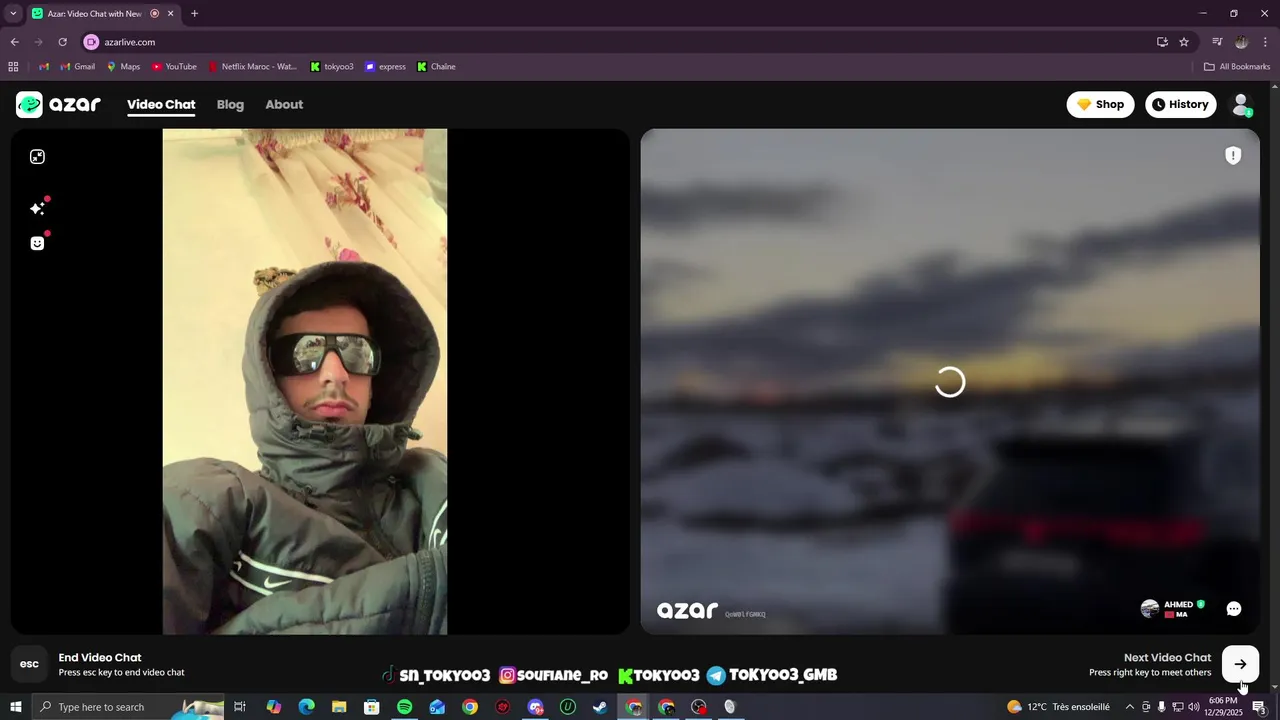Viewport: 1280px width, 720px height.
Task: Click the camera site-info icon in address bar
Action: (91, 42)
